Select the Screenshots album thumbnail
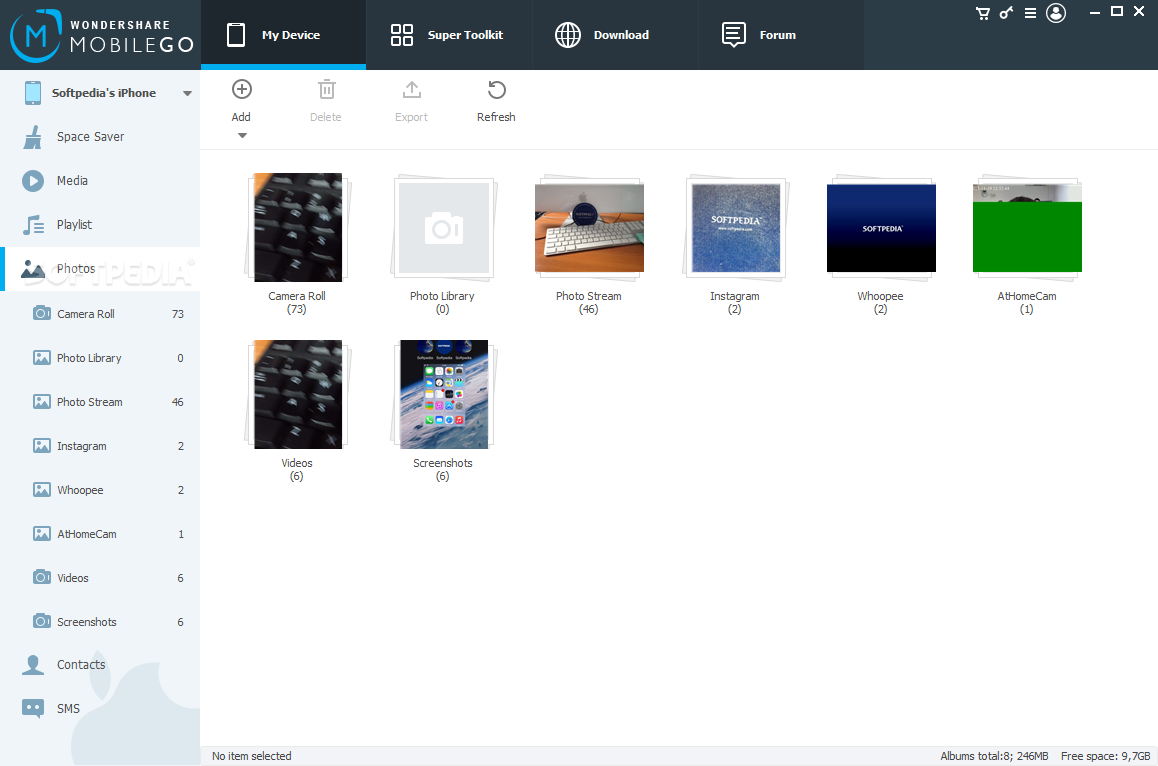Image resolution: width=1158 pixels, height=766 pixels. 444,394
